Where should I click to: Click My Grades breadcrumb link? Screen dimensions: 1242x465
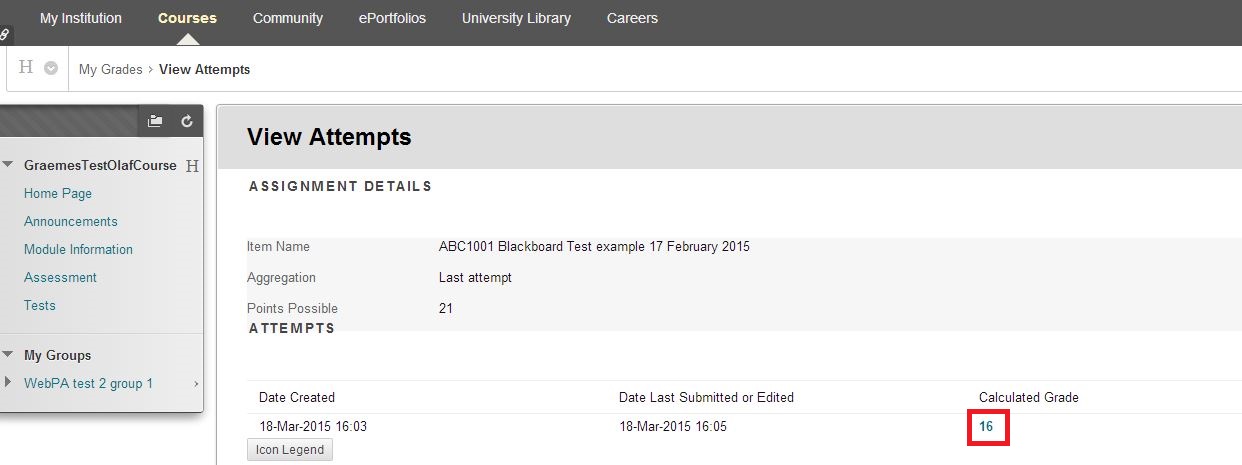(111, 69)
